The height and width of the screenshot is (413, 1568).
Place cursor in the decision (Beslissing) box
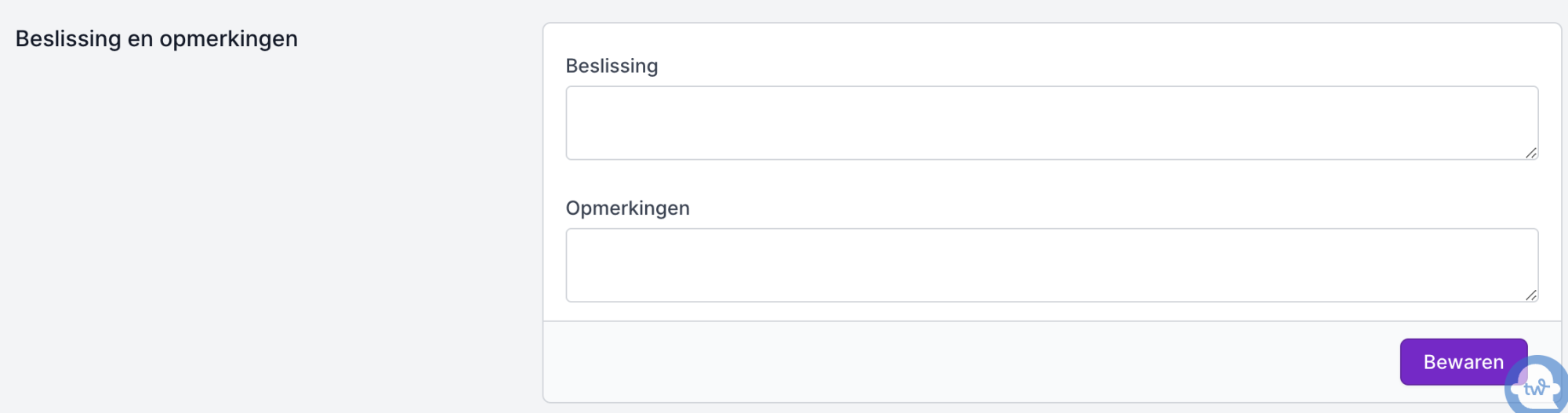point(1051,123)
